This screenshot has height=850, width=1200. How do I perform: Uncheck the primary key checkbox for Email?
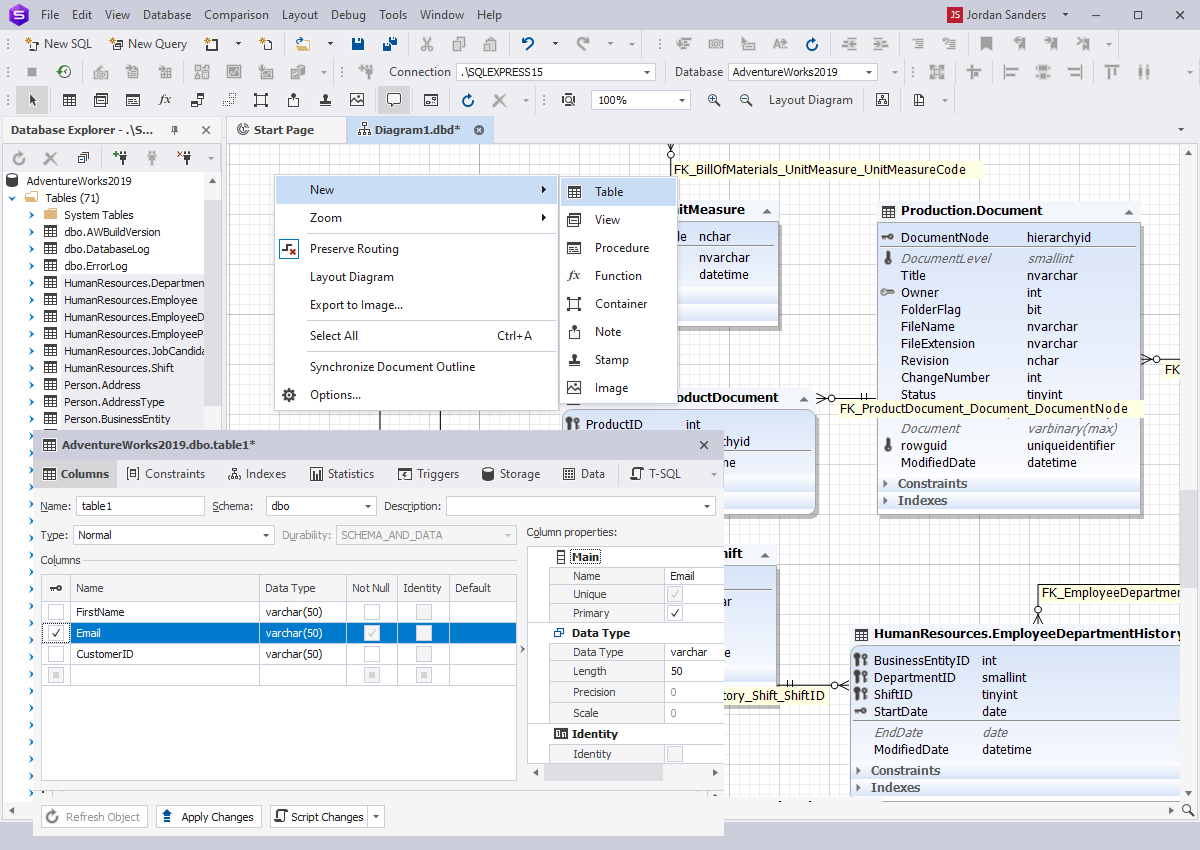(x=56, y=633)
